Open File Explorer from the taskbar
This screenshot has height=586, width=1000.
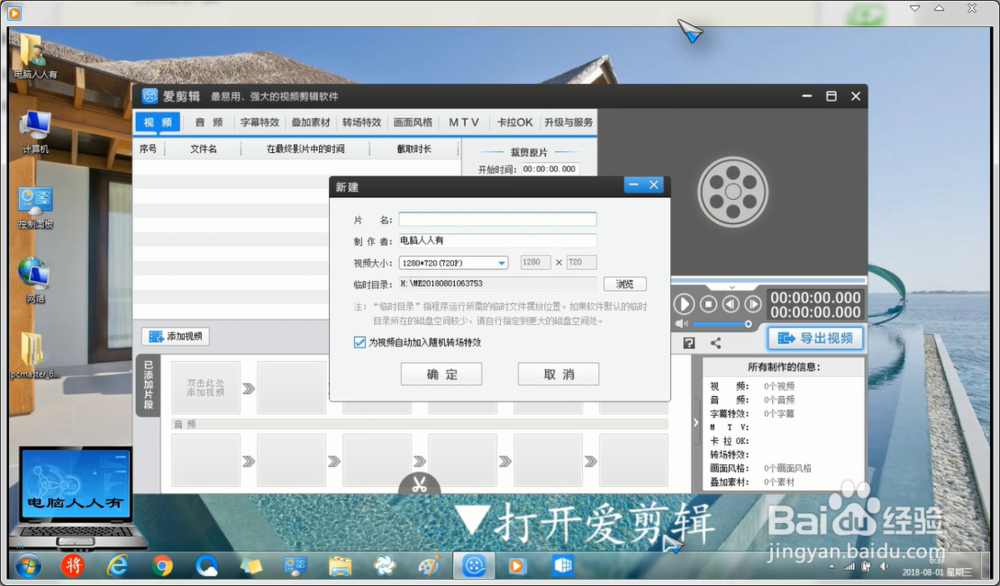(341, 566)
